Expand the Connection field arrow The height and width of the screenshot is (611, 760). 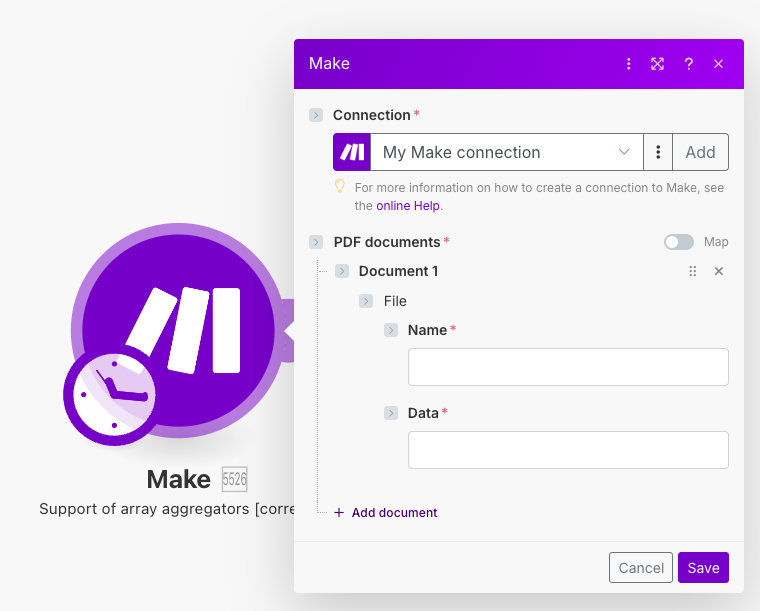[x=316, y=115]
